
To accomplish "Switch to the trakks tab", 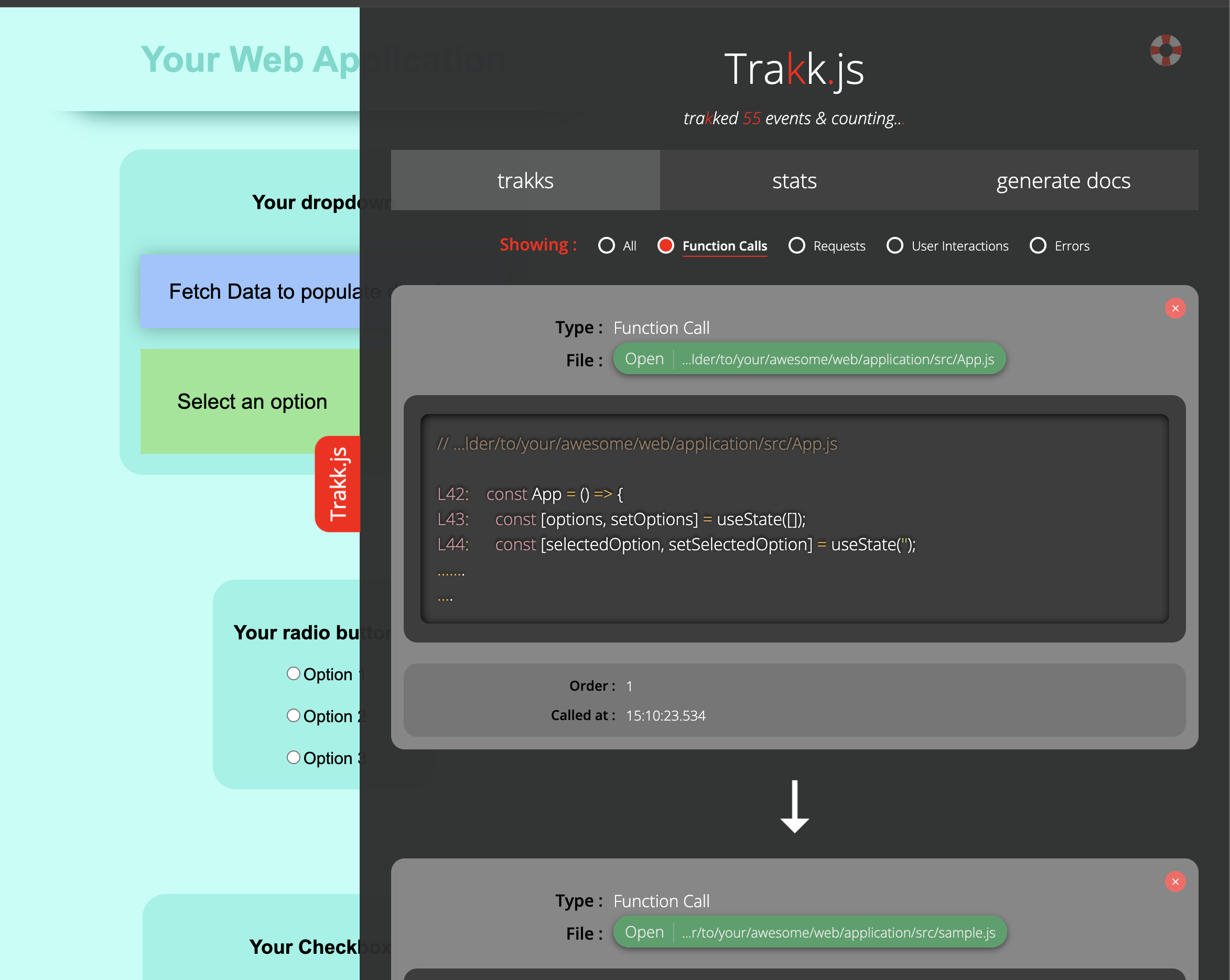I will [x=525, y=180].
